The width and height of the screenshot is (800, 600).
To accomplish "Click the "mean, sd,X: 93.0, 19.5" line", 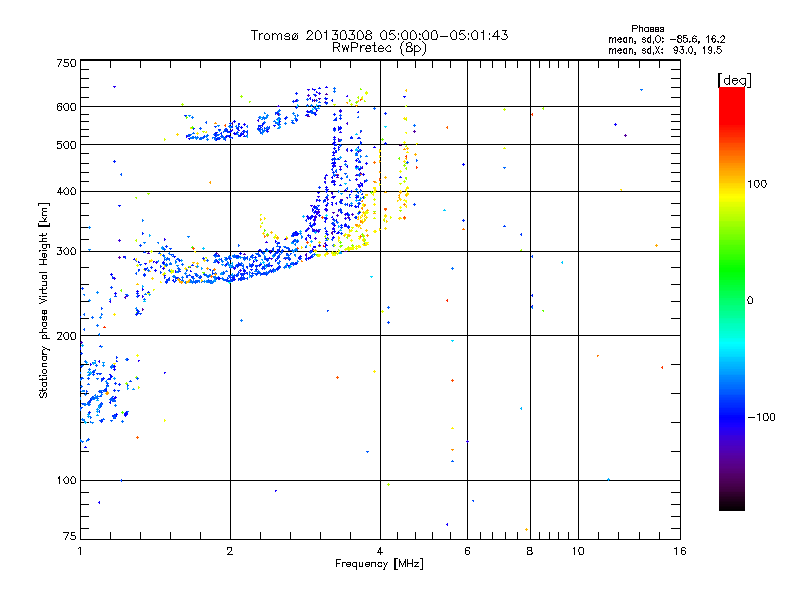I will point(665,50).
